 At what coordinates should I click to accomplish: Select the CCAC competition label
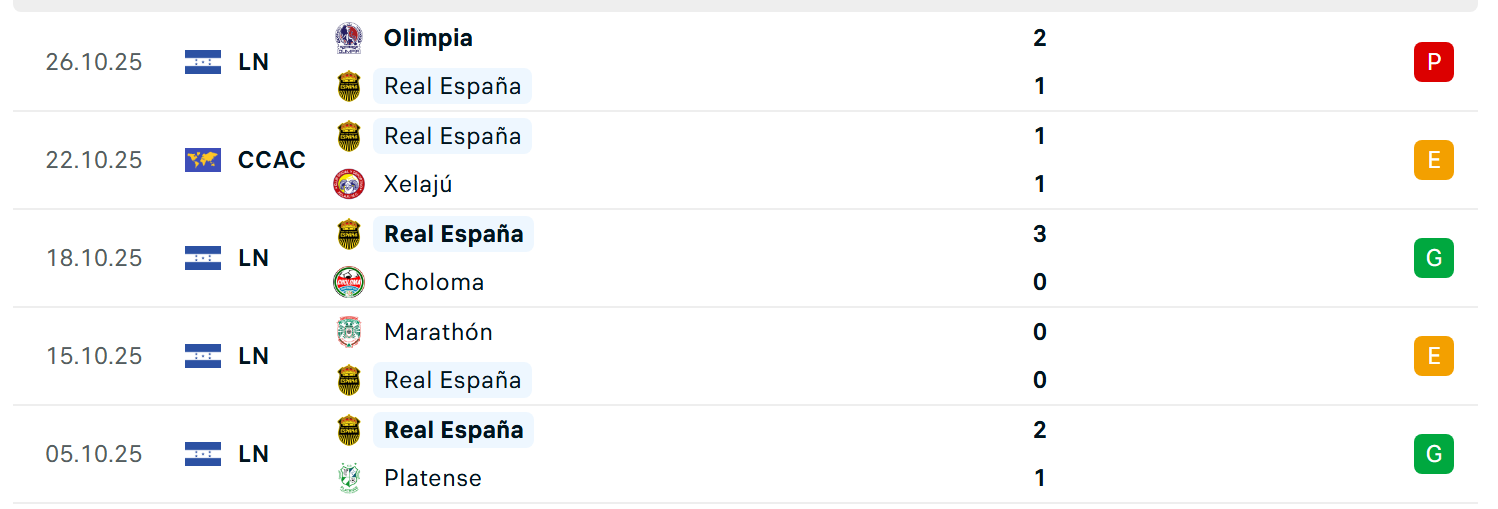coord(272,160)
